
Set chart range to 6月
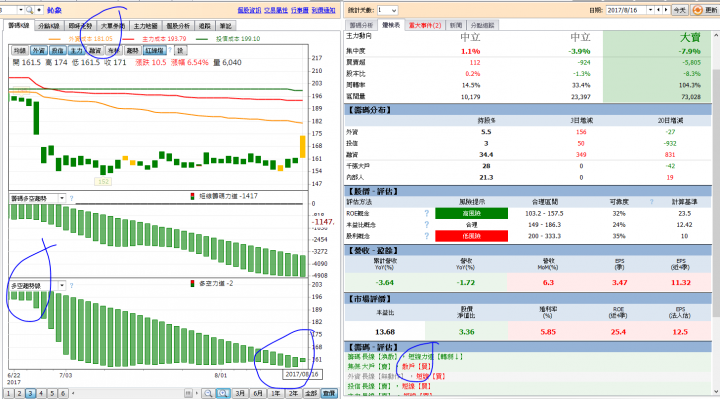258,393
